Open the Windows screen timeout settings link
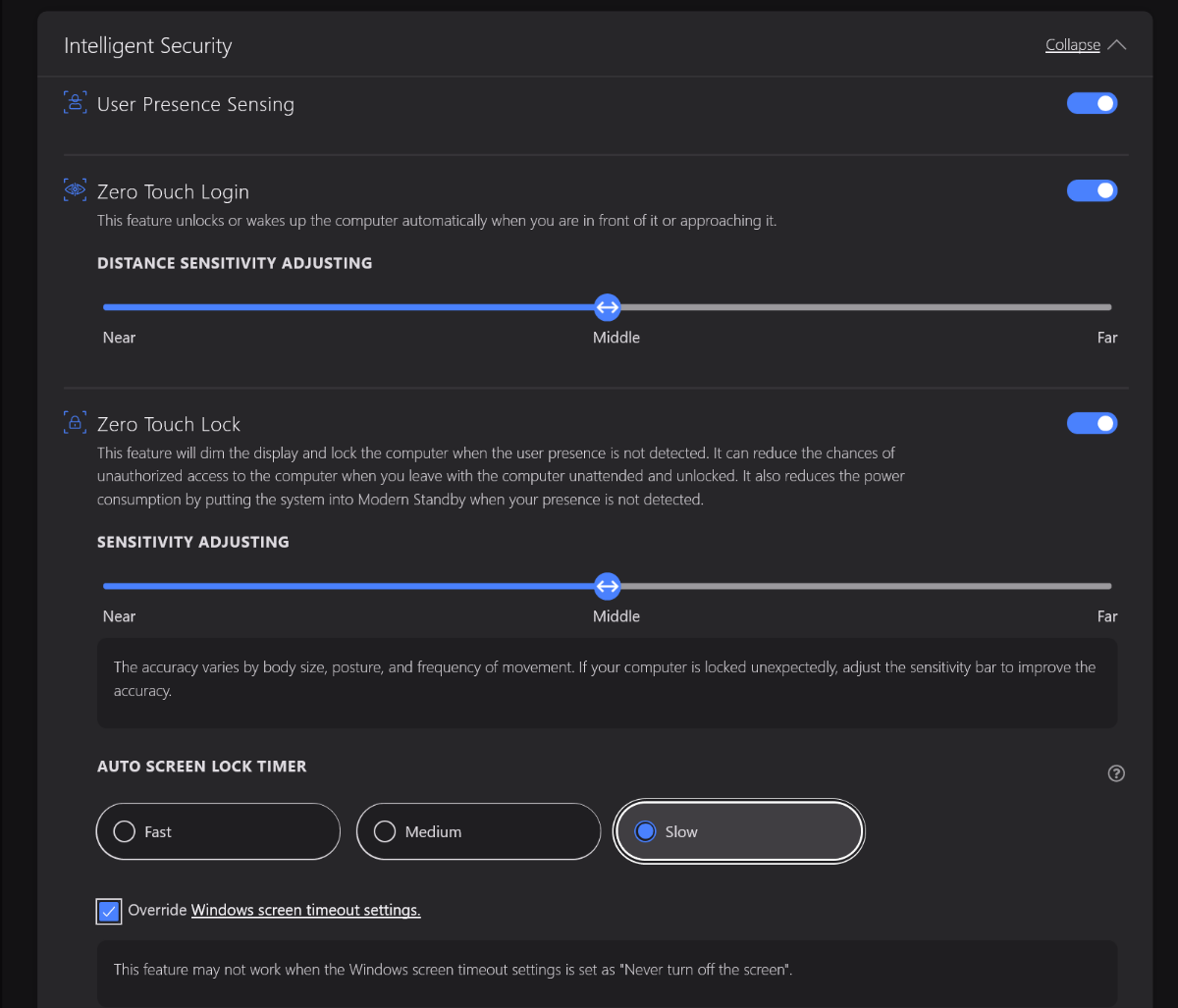1178x1008 pixels. coord(305,910)
